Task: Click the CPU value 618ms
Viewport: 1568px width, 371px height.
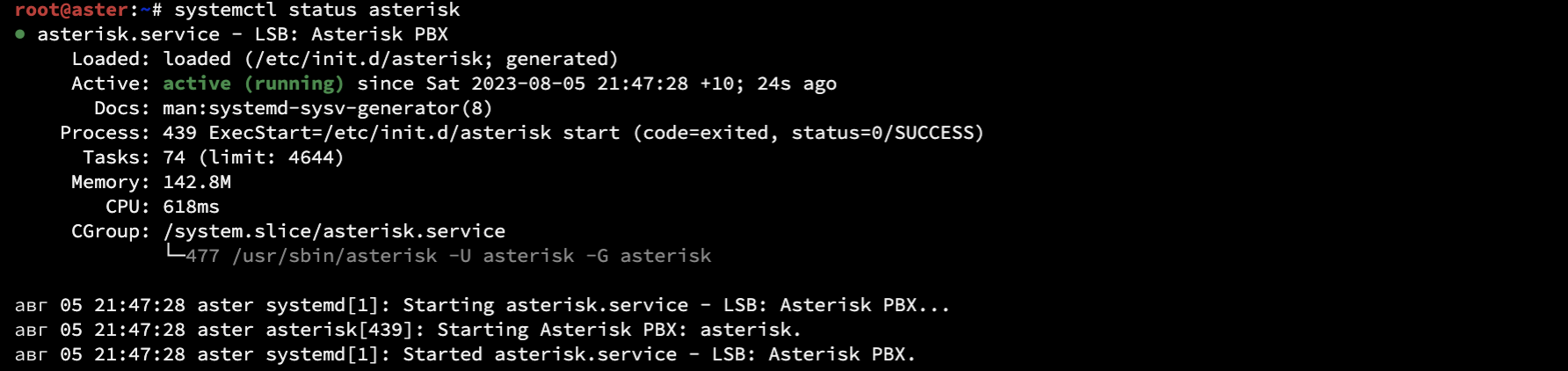Action: point(191,207)
